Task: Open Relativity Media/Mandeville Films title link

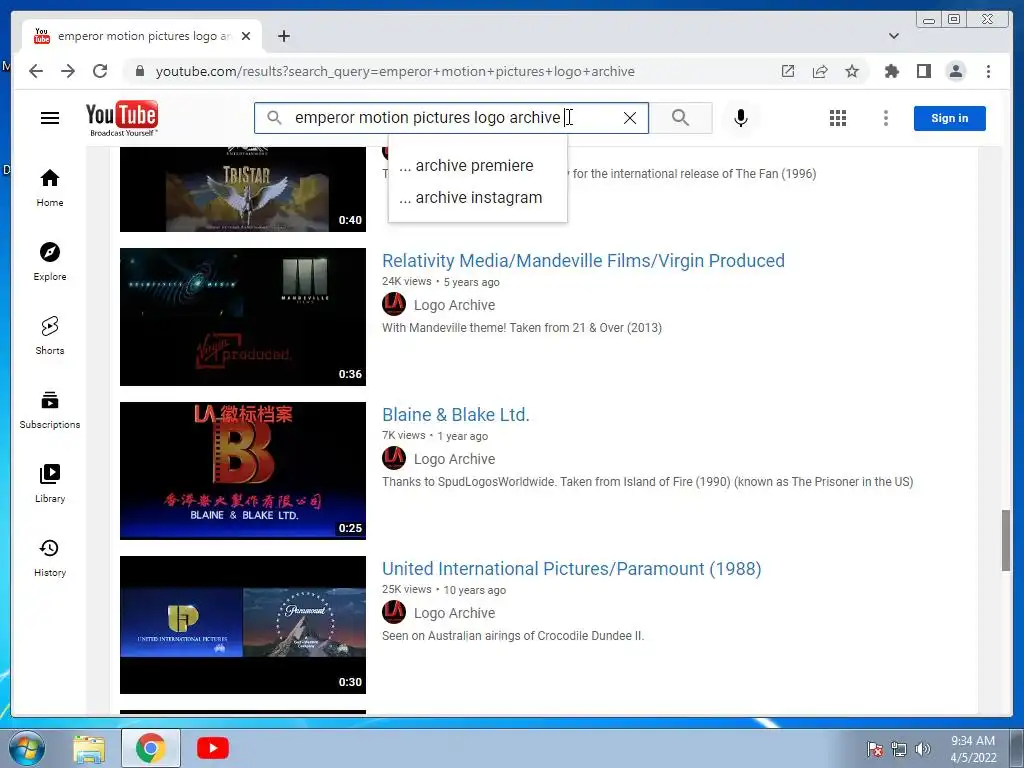Action: click(583, 261)
